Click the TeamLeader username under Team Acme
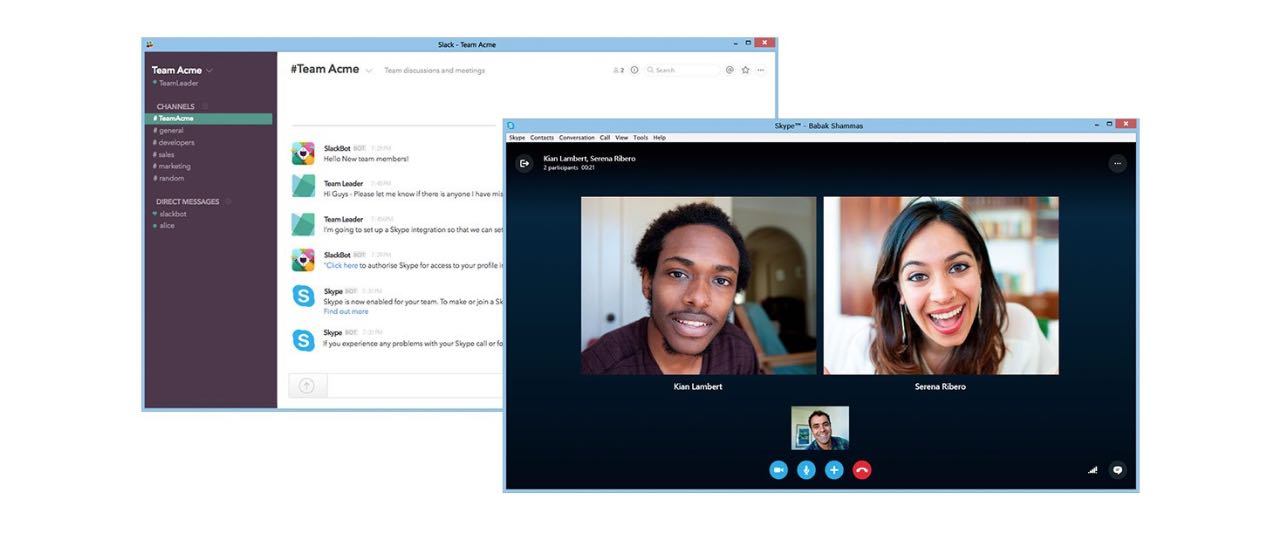This screenshot has height=548, width=1280. coord(179,83)
